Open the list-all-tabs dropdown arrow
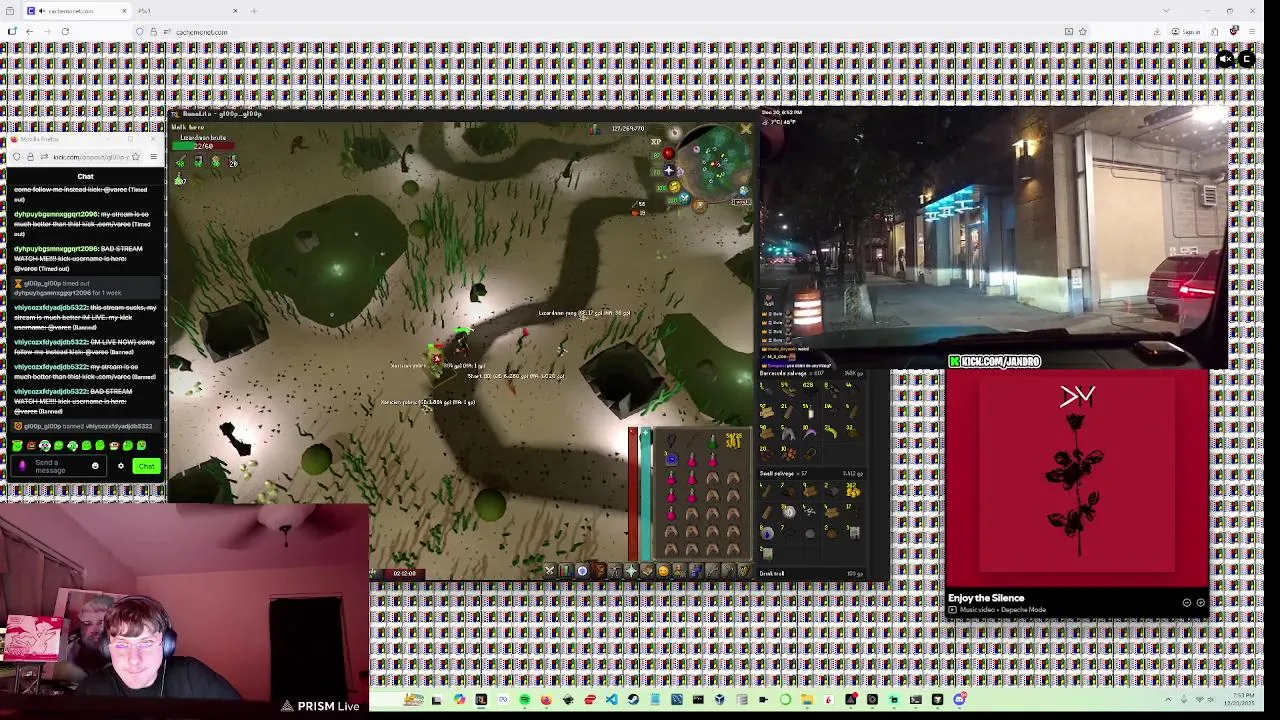 click(1167, 10)
